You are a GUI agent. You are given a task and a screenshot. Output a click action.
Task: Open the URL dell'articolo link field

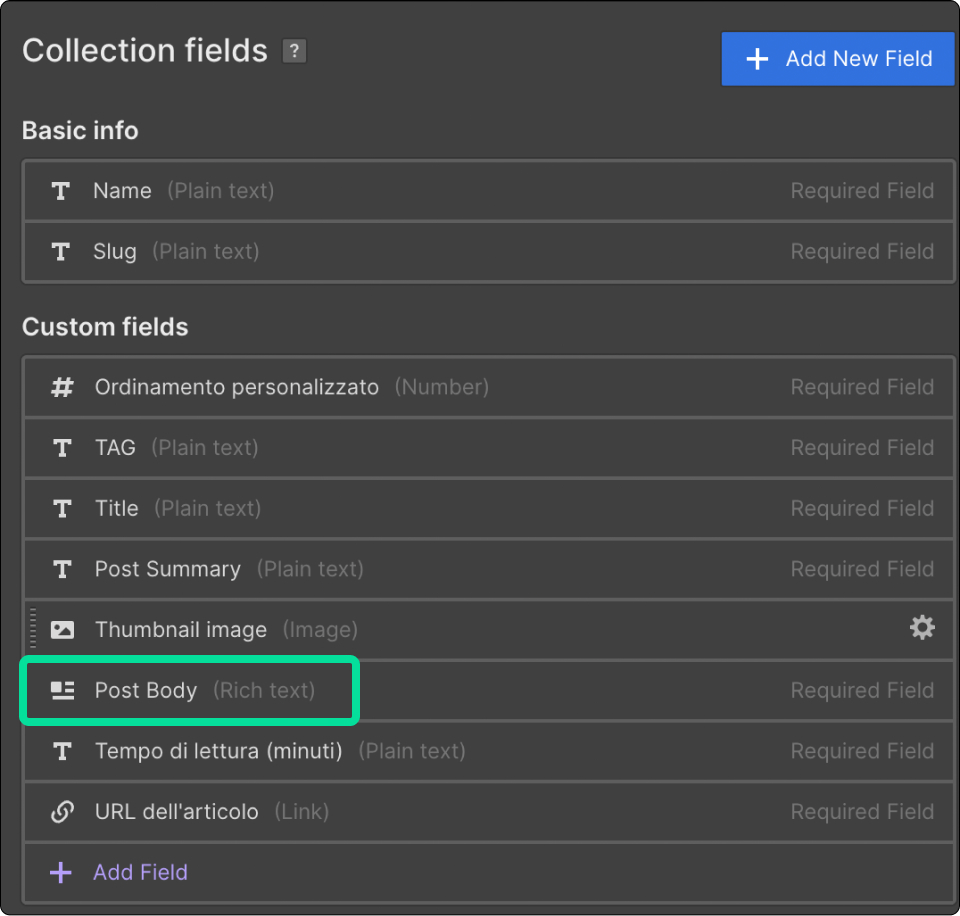point(489,812)
